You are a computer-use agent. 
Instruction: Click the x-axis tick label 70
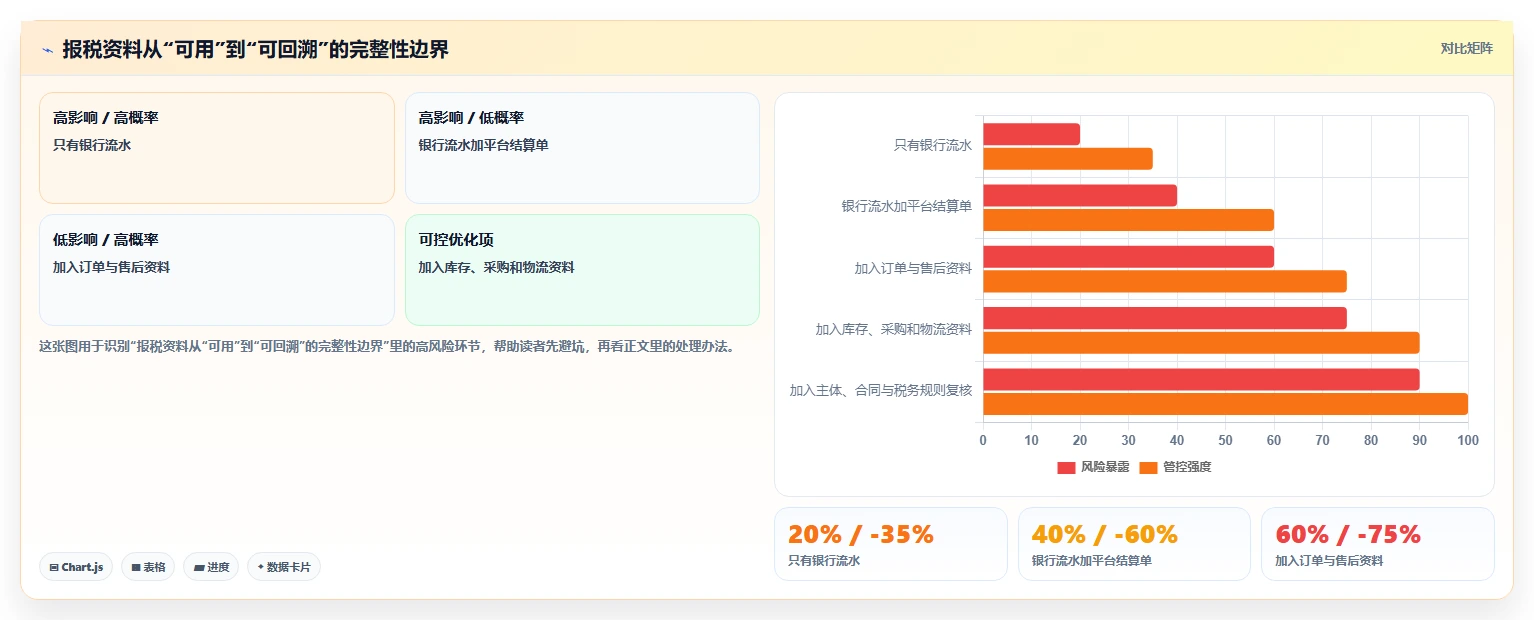[1322, 441]
